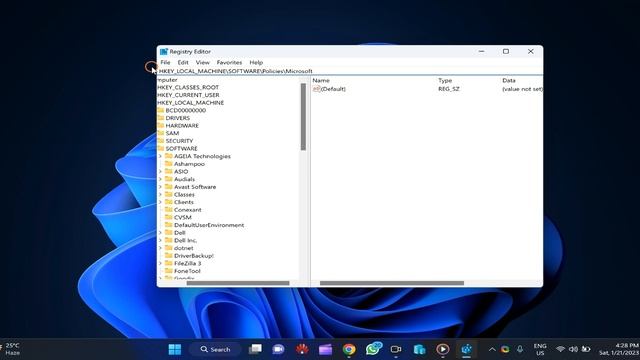This screenshot has width=640, height=360.
Task: Click the values pane horizontal scrollbar
Action: tap(392, 283)
